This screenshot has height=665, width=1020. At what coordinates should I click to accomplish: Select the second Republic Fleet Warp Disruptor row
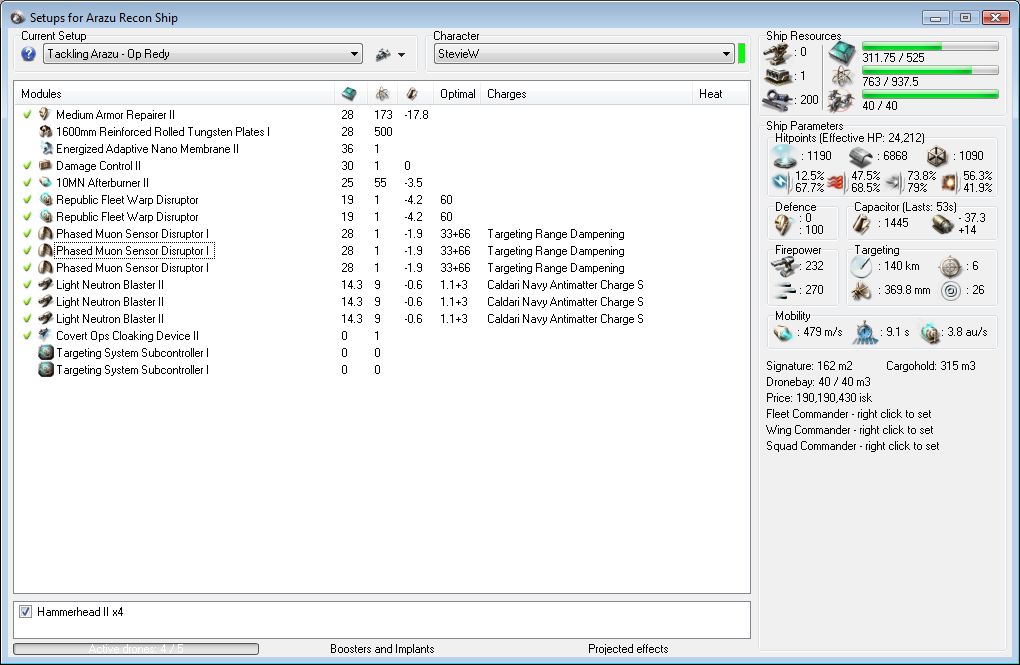[382, 217]
